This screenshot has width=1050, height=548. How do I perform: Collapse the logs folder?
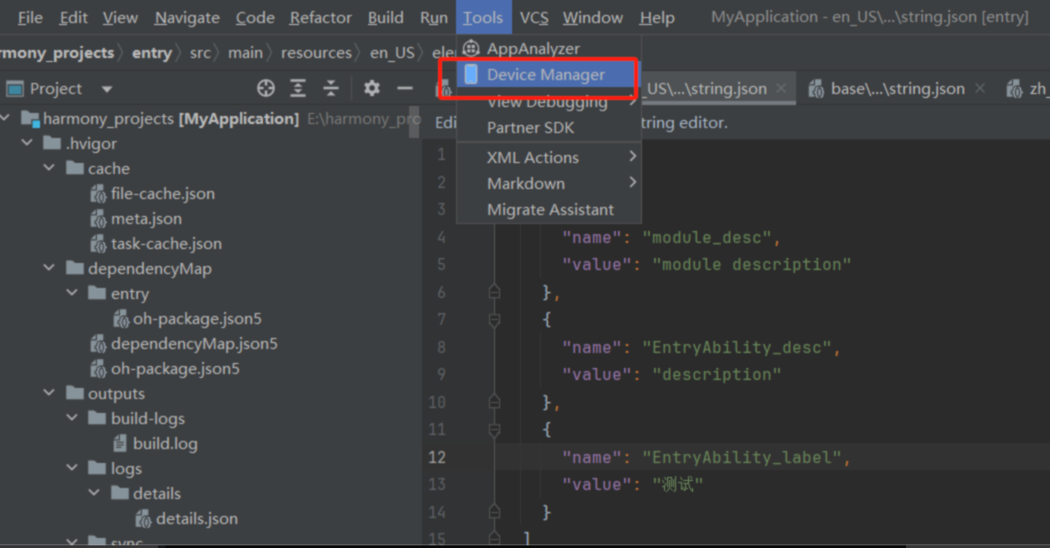pyautogui.click(x=72, y=468)
